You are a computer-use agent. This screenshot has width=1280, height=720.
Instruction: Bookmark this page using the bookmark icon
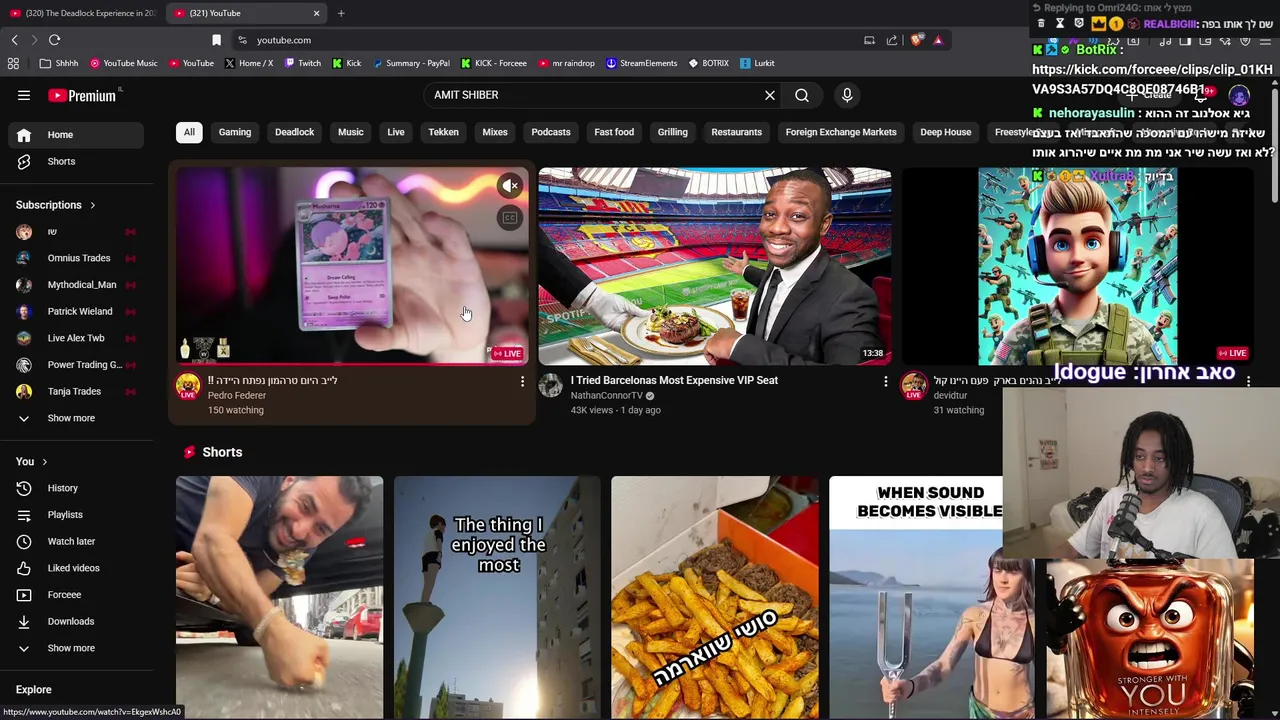pyautogui.click(x=216, y=40)
